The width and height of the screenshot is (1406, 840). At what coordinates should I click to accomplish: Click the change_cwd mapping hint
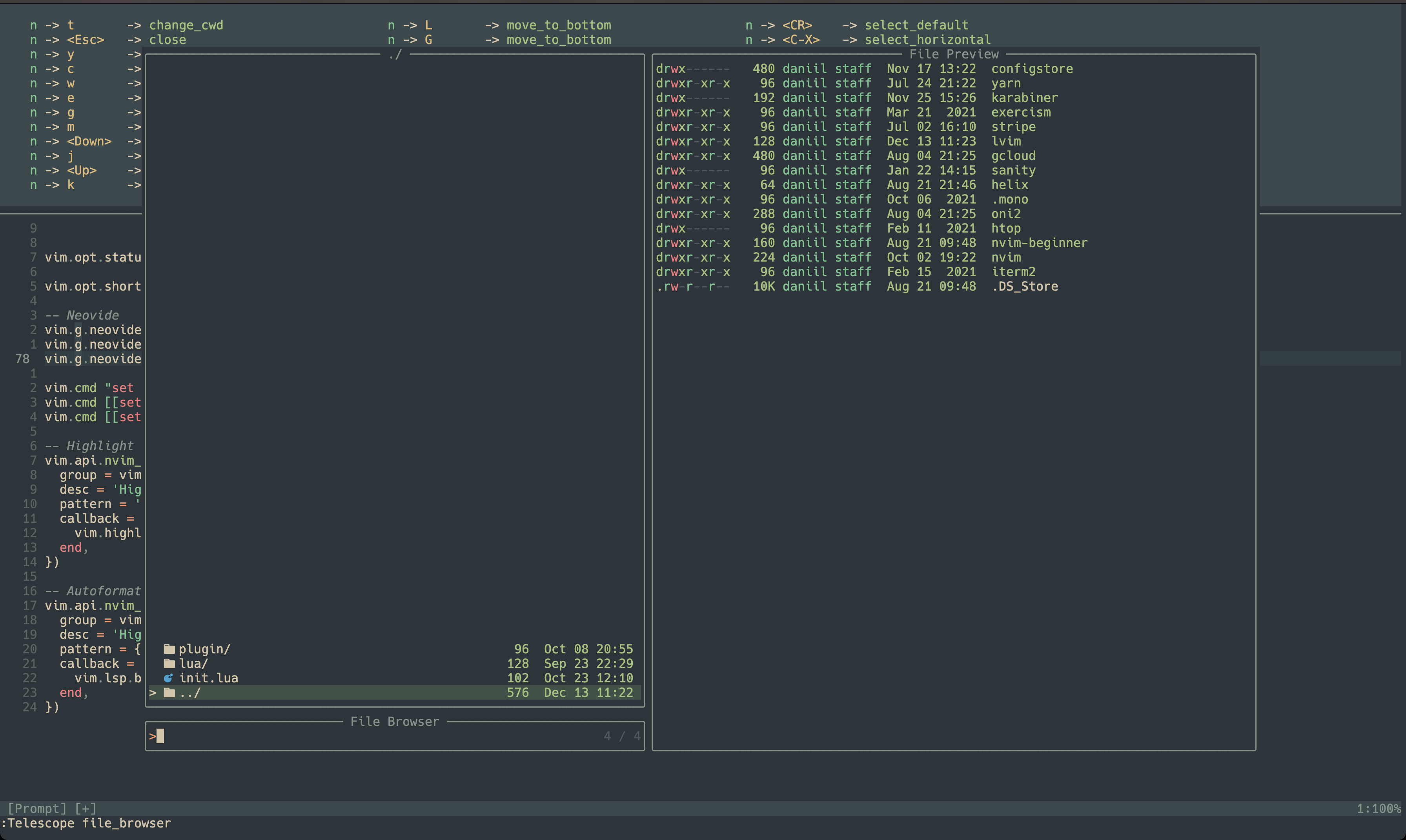186,25
